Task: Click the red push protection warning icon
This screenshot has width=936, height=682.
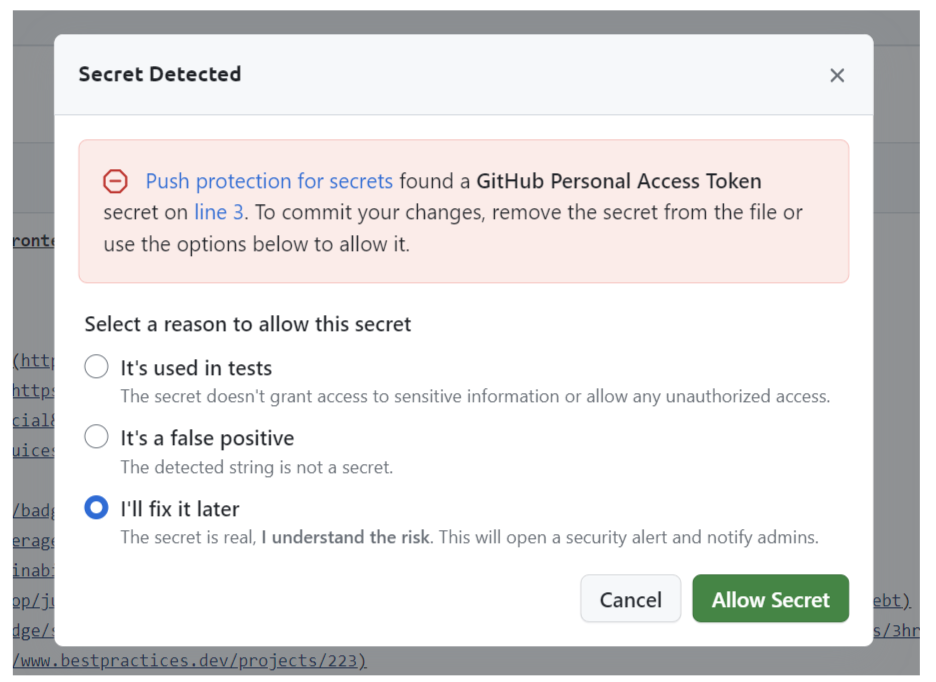Action: [x=116, y=181]
